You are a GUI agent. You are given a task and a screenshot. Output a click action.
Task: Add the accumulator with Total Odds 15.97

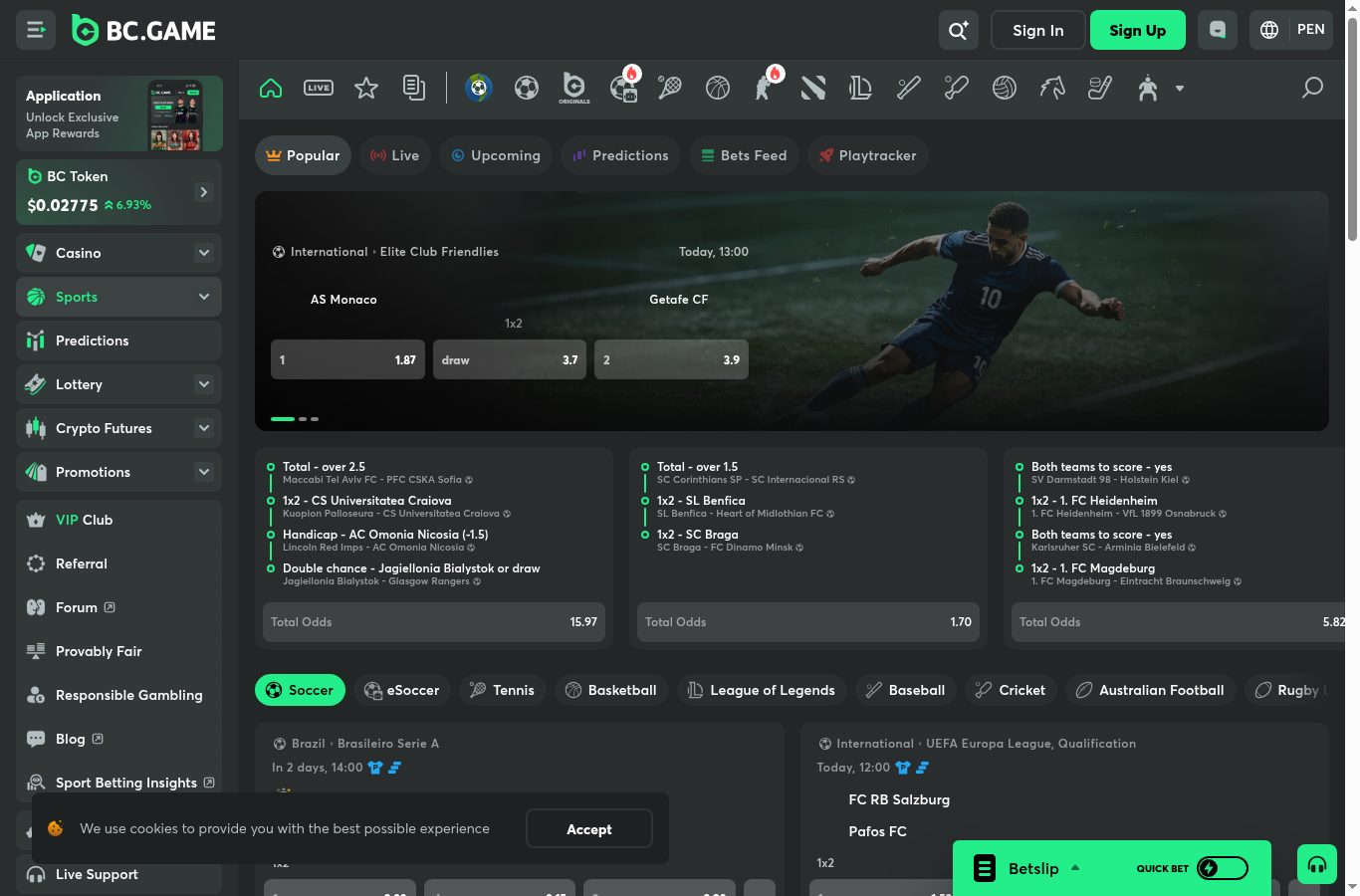(434, 622)
